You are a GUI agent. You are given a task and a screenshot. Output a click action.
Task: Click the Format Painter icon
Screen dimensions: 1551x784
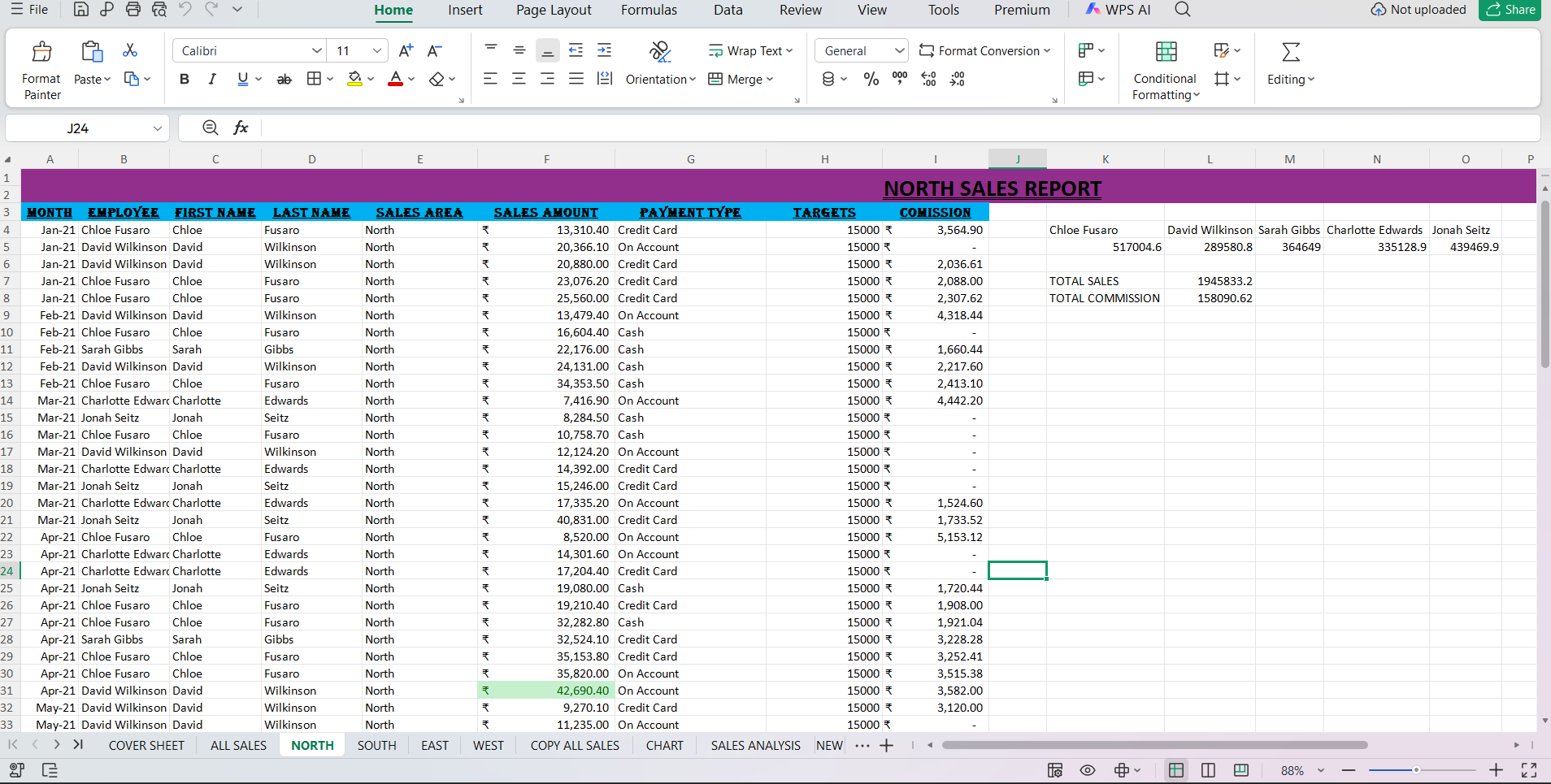click(41, 52)
